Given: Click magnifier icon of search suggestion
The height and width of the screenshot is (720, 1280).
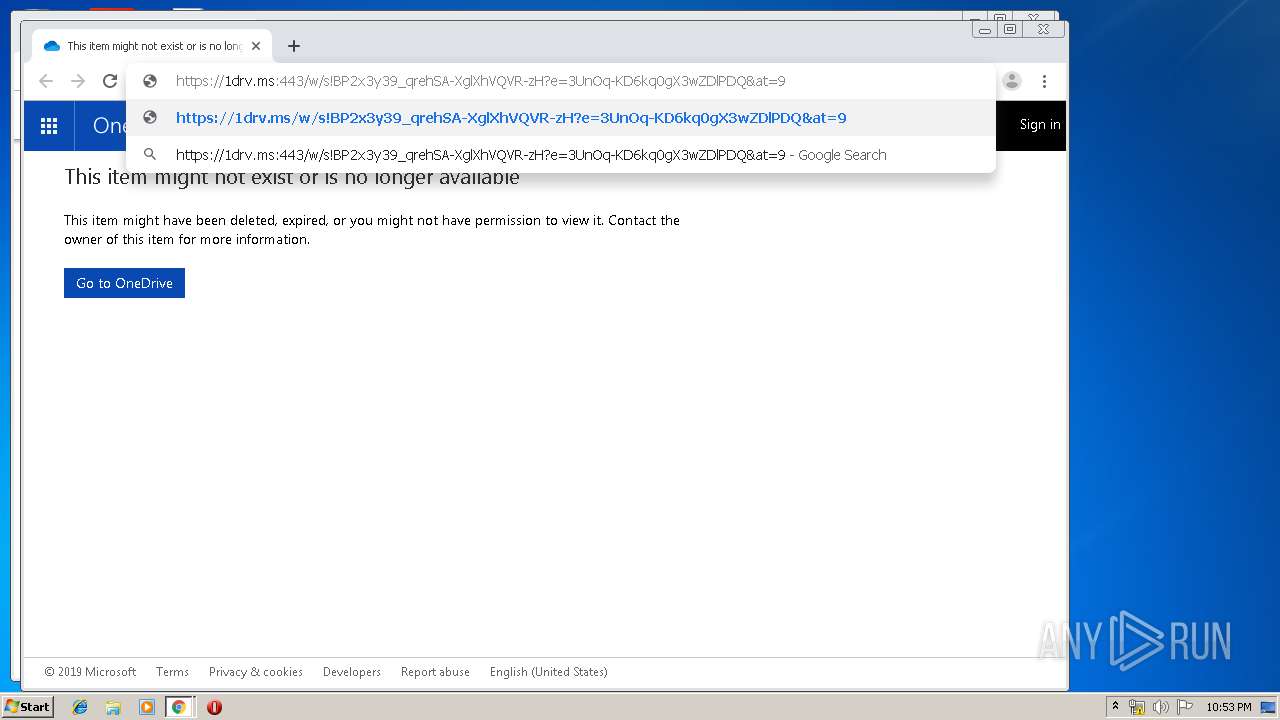Looking at the screenshot, I should pyautogui.click(x=150, y=155).
